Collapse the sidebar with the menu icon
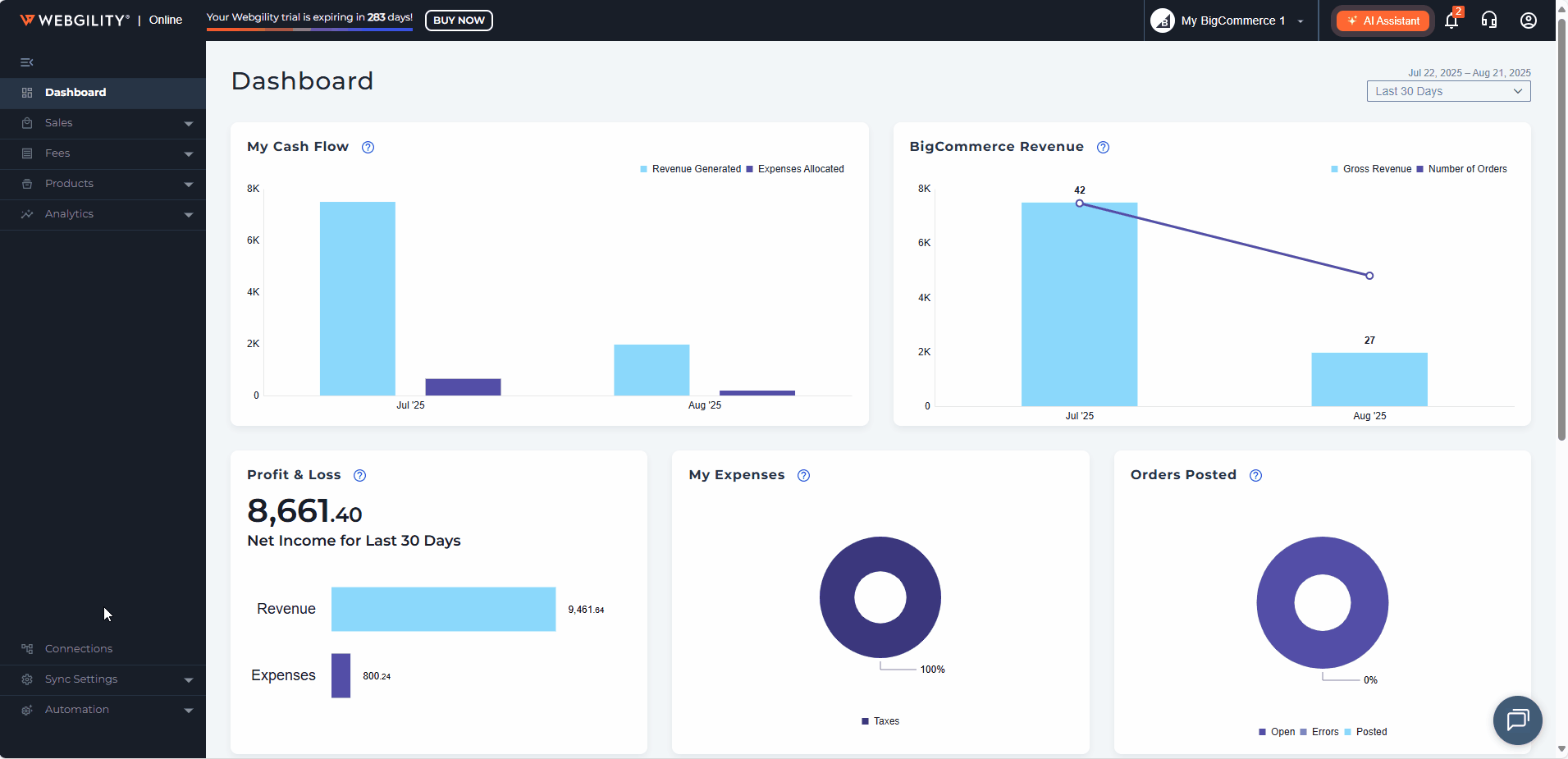The image size is (1568, 759). [x=27, y=62]
